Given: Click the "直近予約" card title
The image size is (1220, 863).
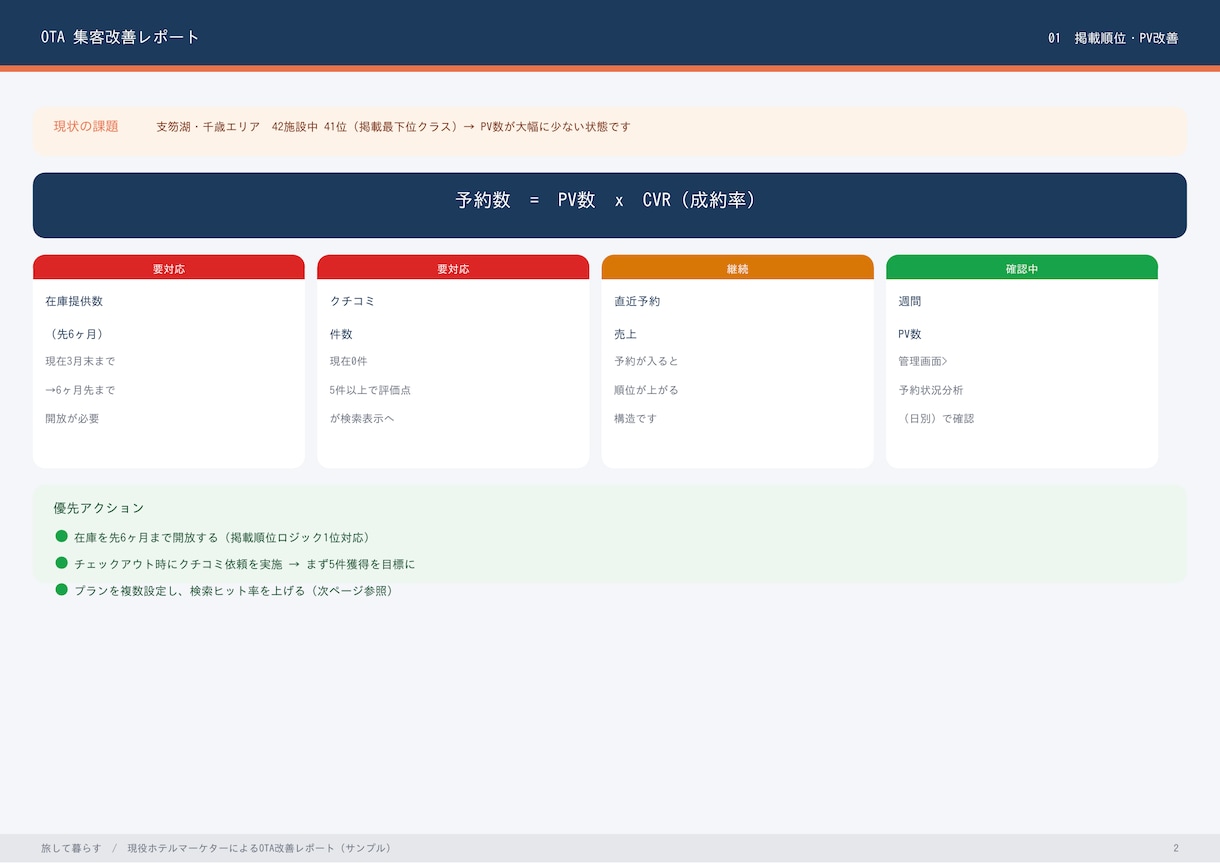Looking at the screenshot, I should coord(637,301).
